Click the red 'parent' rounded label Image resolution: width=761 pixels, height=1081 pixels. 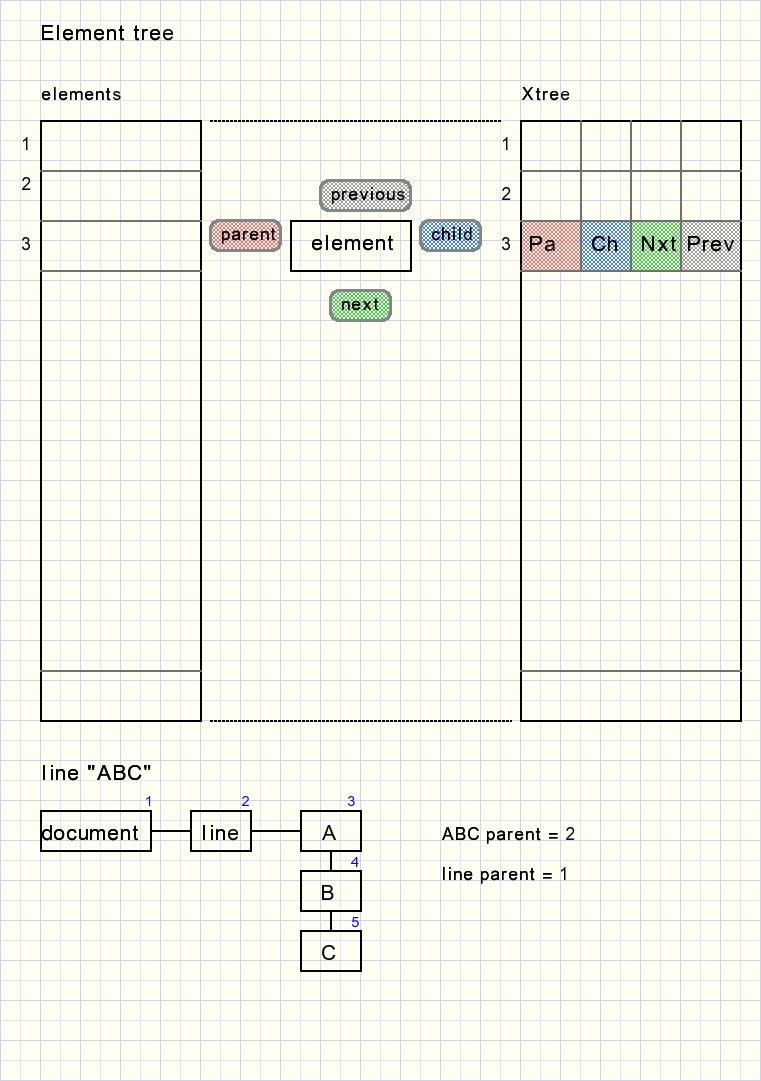tap(246, 235)
